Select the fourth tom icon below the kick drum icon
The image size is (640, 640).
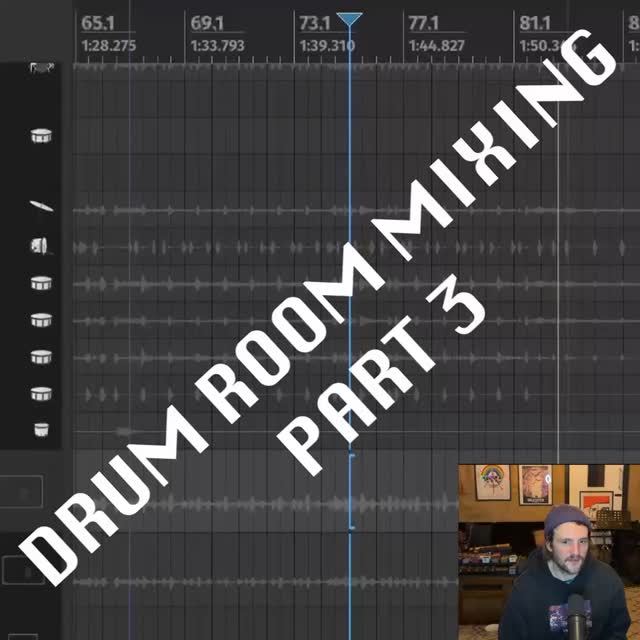41,394
